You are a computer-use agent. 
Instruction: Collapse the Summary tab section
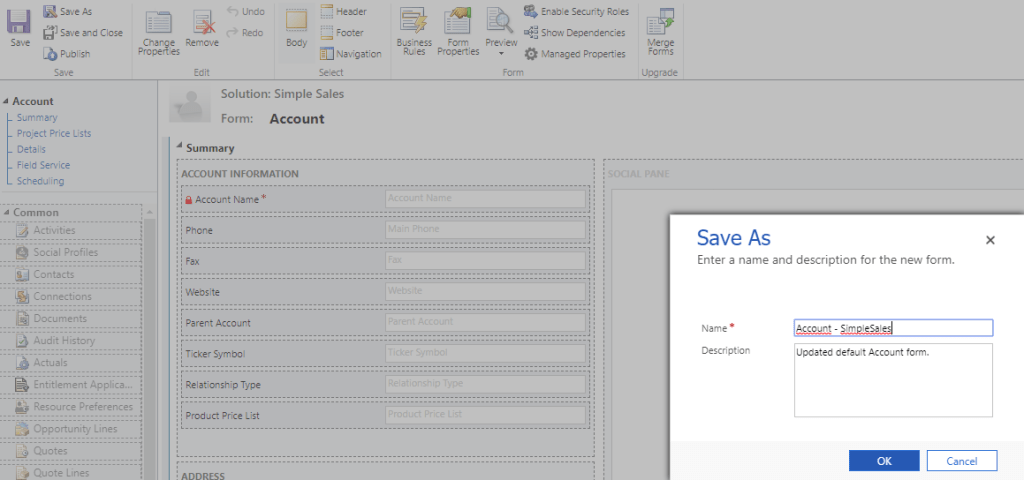(x=180, y=148)
